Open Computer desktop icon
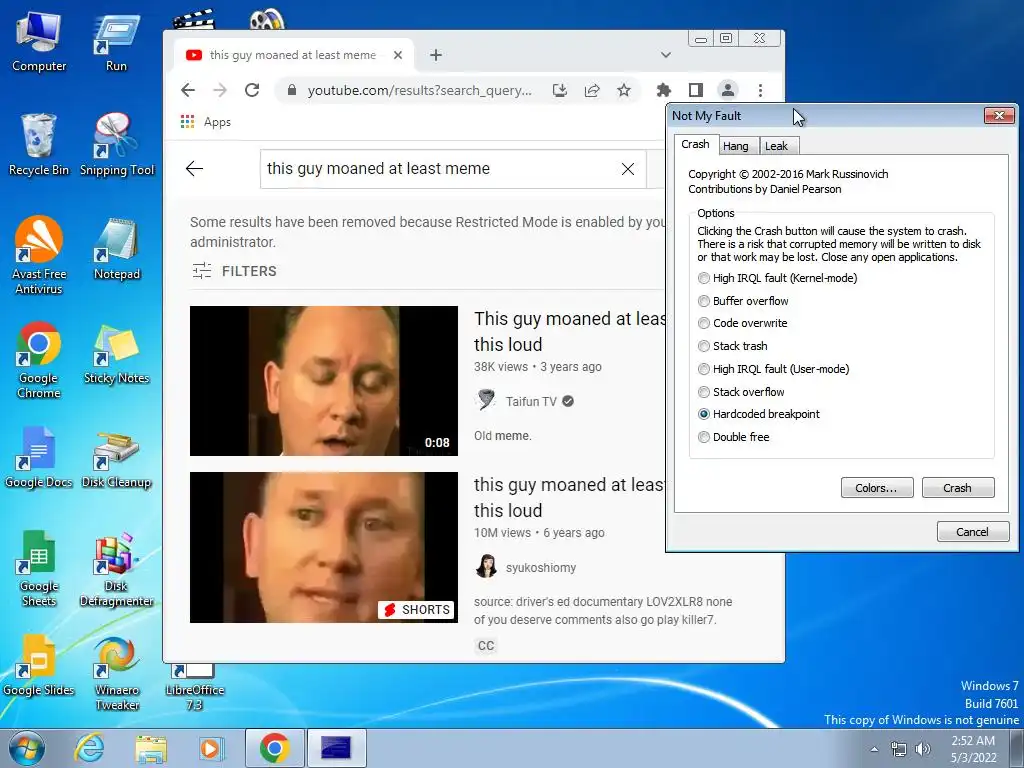The height and width of the screenshot is (768, 1024). (x=39, y=42)
